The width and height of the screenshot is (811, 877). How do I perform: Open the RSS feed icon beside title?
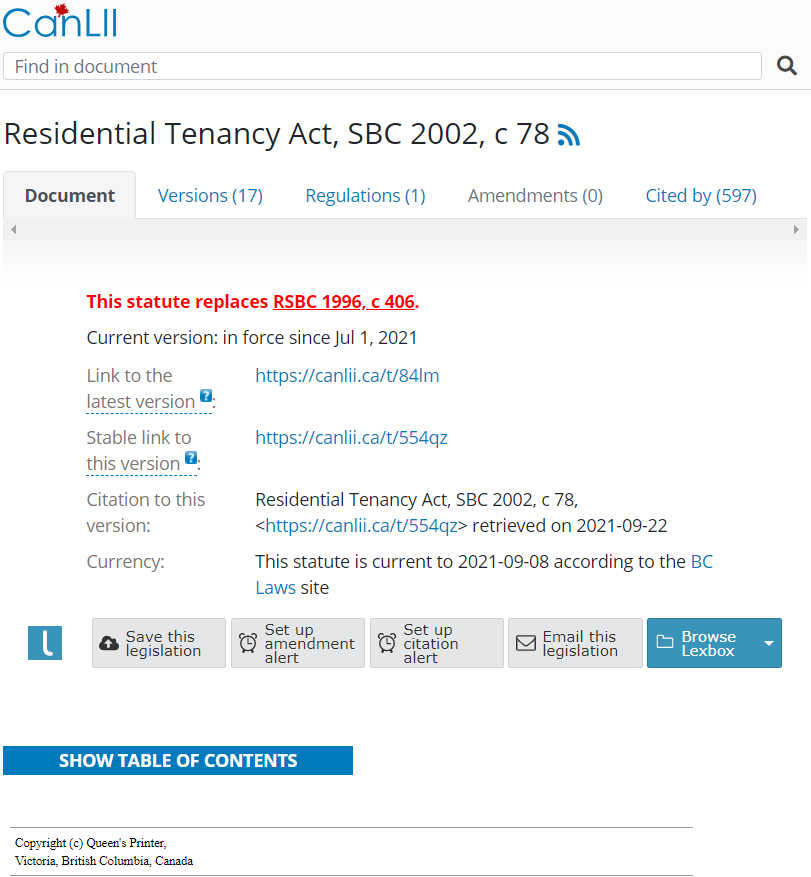click(569, 135)
